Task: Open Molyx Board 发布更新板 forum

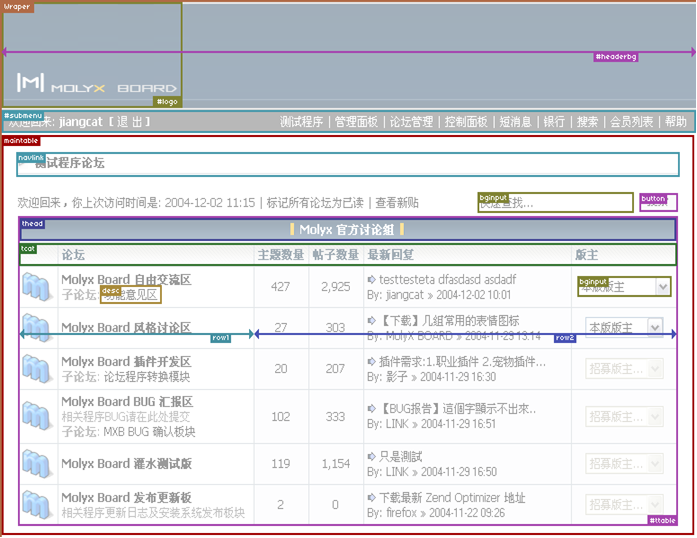Action: (x=126, y=498)
